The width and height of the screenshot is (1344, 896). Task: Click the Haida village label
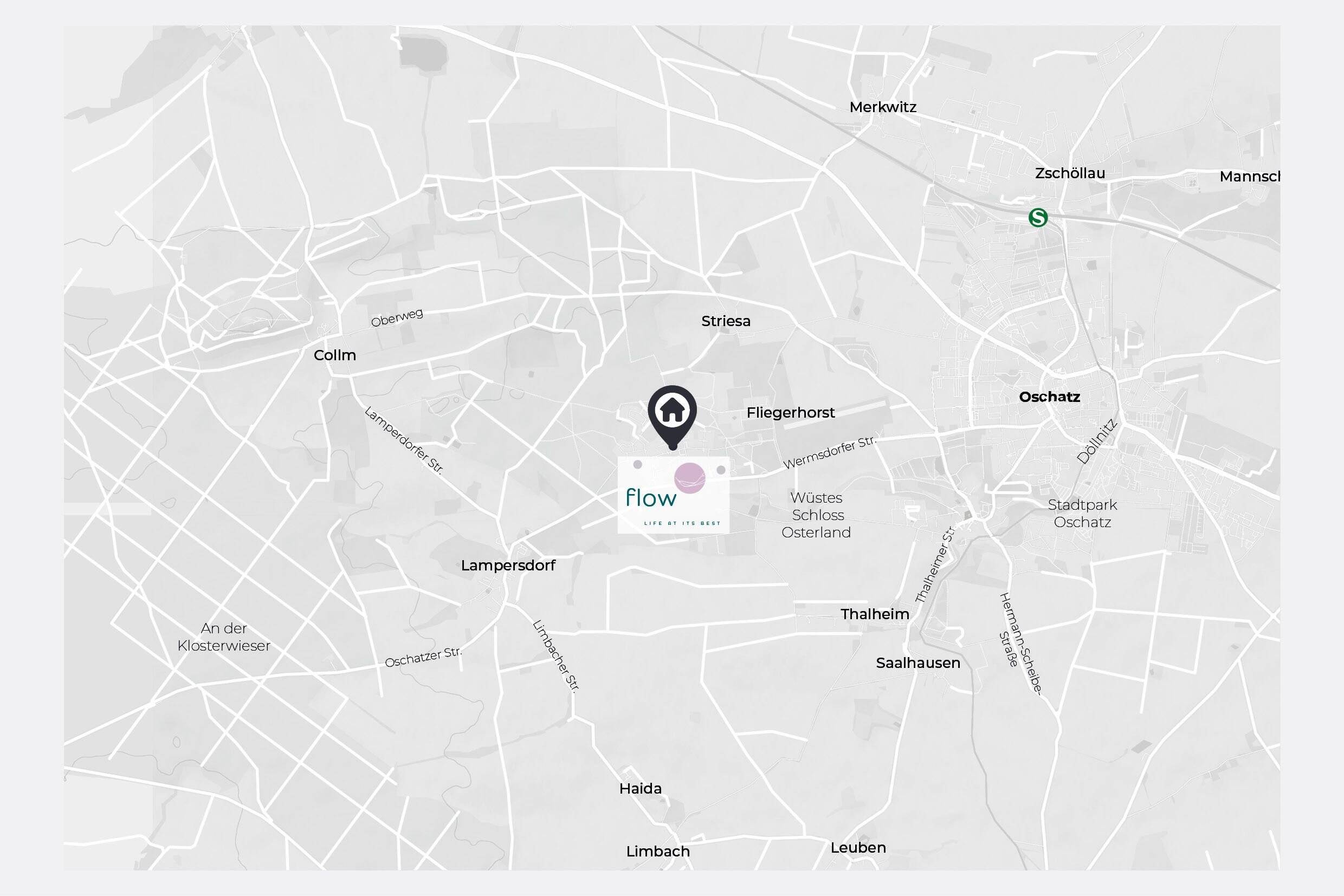[640, 789]
